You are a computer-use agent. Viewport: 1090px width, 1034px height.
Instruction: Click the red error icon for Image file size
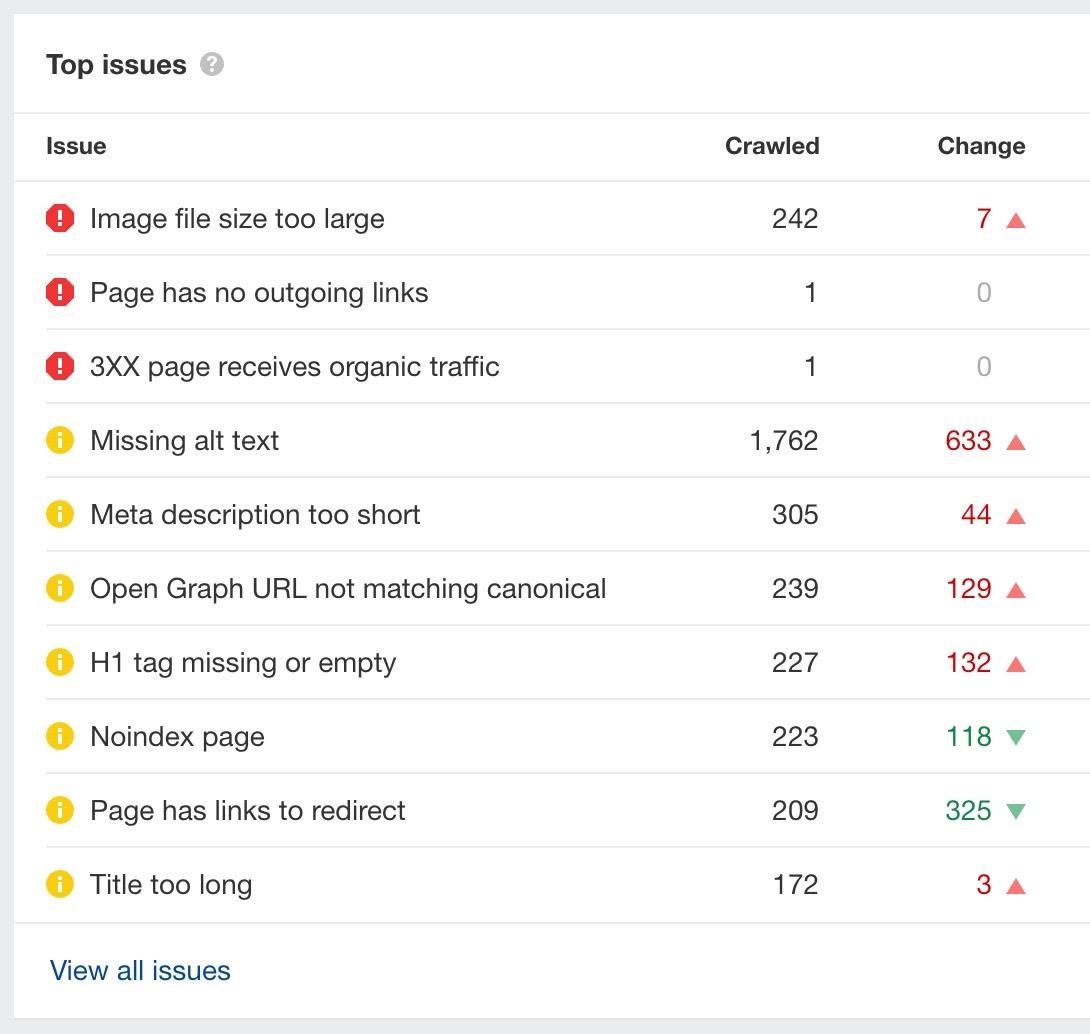[60, 219]
